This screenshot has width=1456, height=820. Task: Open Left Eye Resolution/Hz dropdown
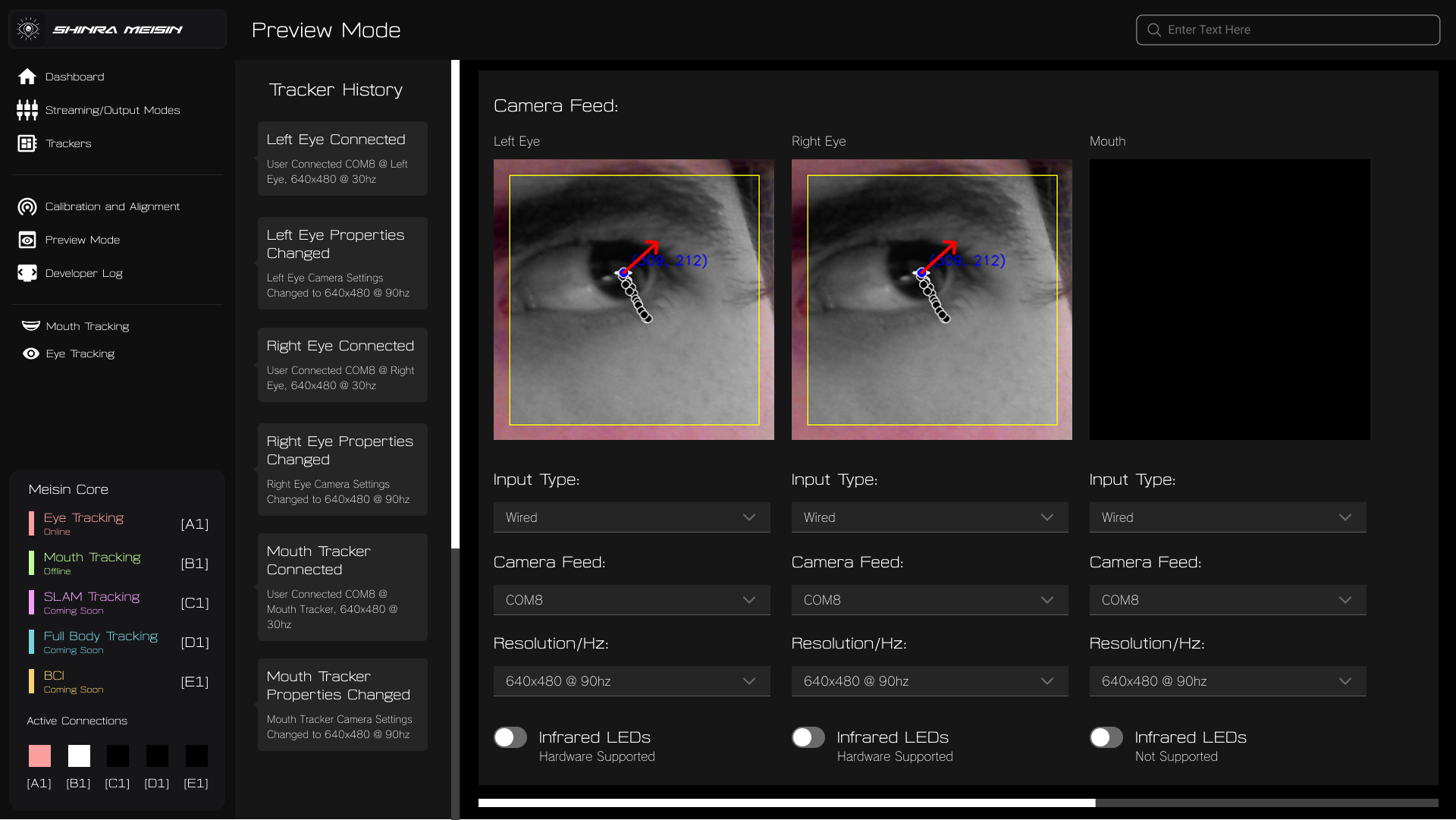pyautogui.click(x=632, y=681)
